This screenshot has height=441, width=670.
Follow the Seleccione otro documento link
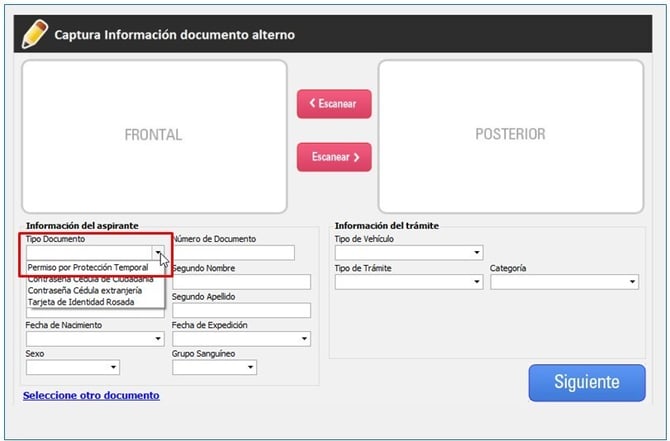91,396
